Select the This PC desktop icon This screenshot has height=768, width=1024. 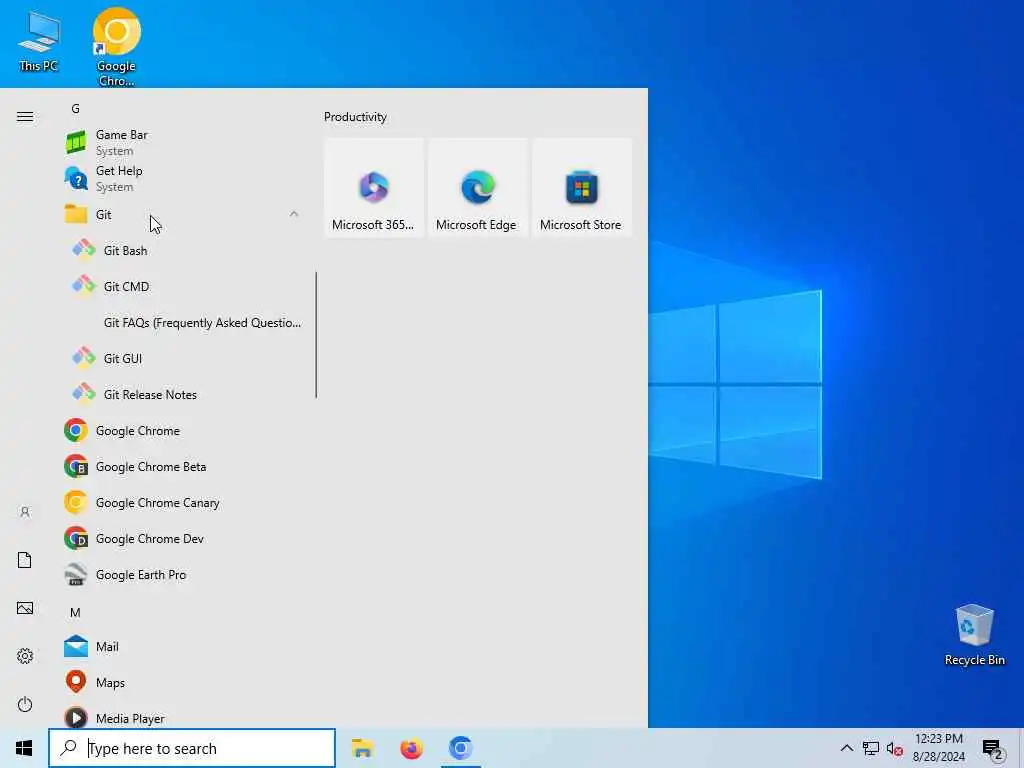[39, 42]
